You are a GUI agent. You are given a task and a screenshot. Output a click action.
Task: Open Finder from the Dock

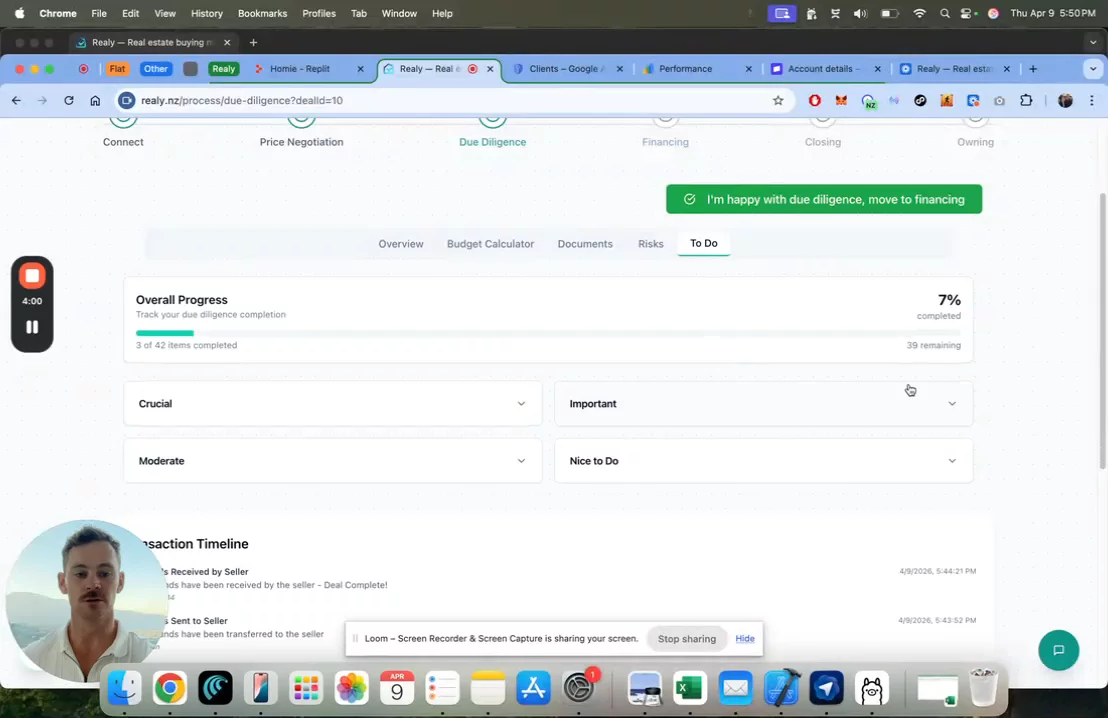(x=124, y=688)
